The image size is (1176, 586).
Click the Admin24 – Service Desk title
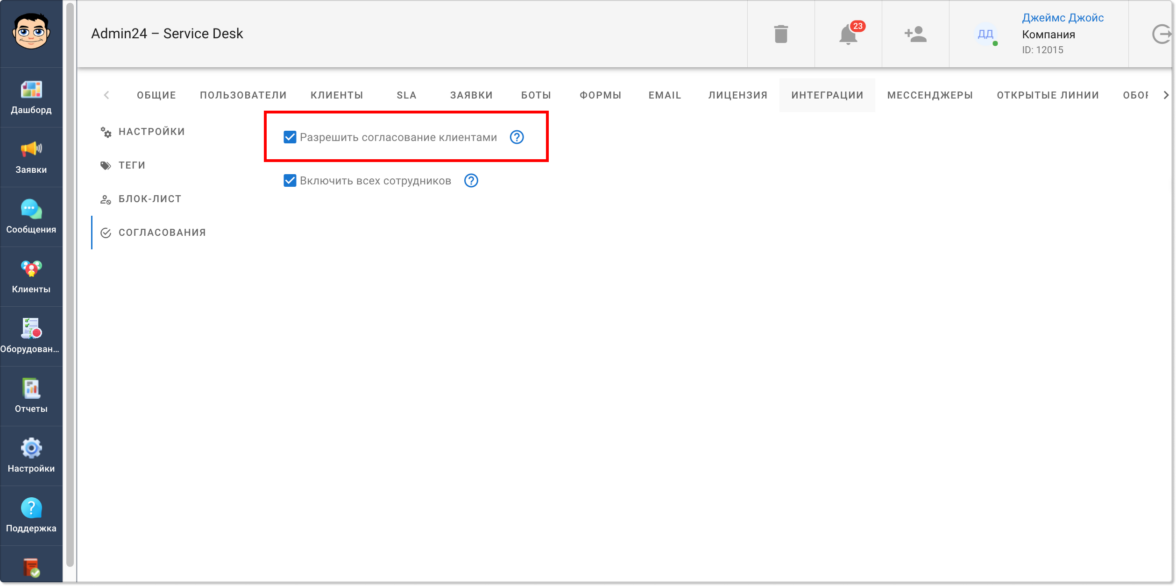[167, 34]
